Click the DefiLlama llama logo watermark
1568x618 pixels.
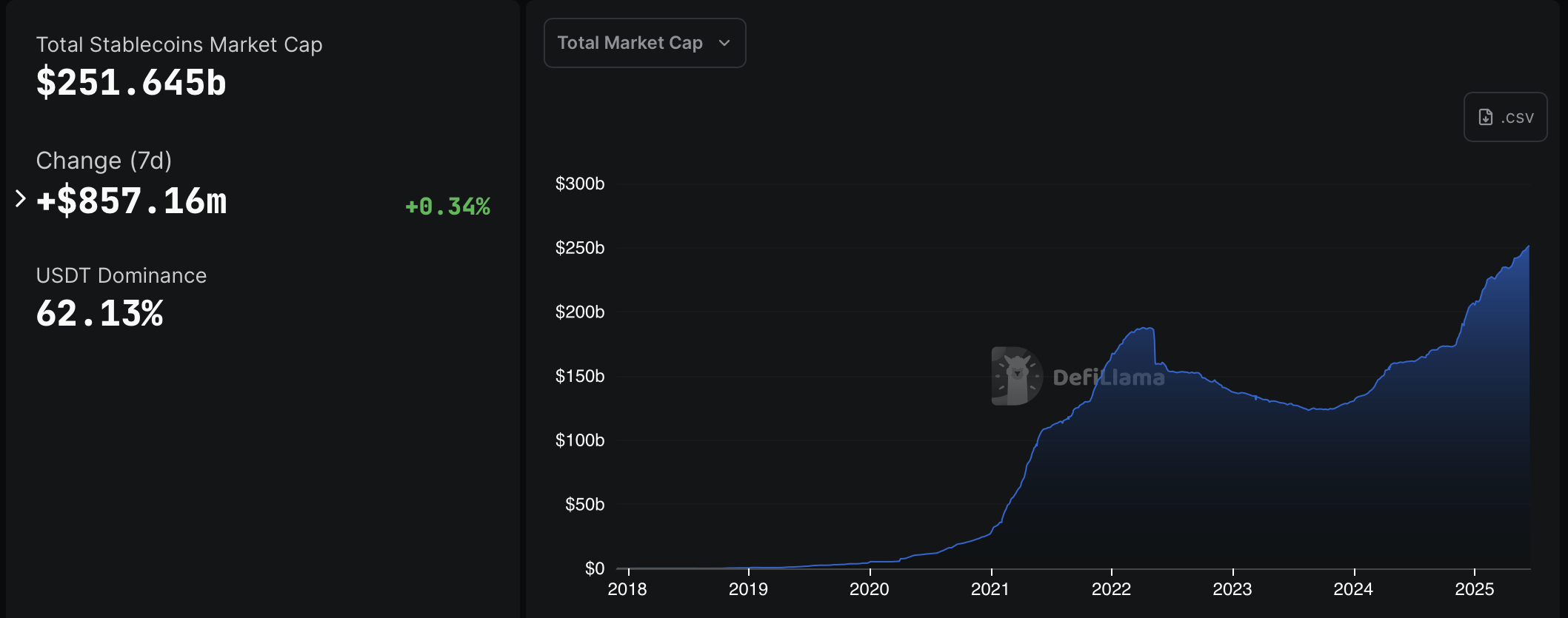coord(1016,376)
